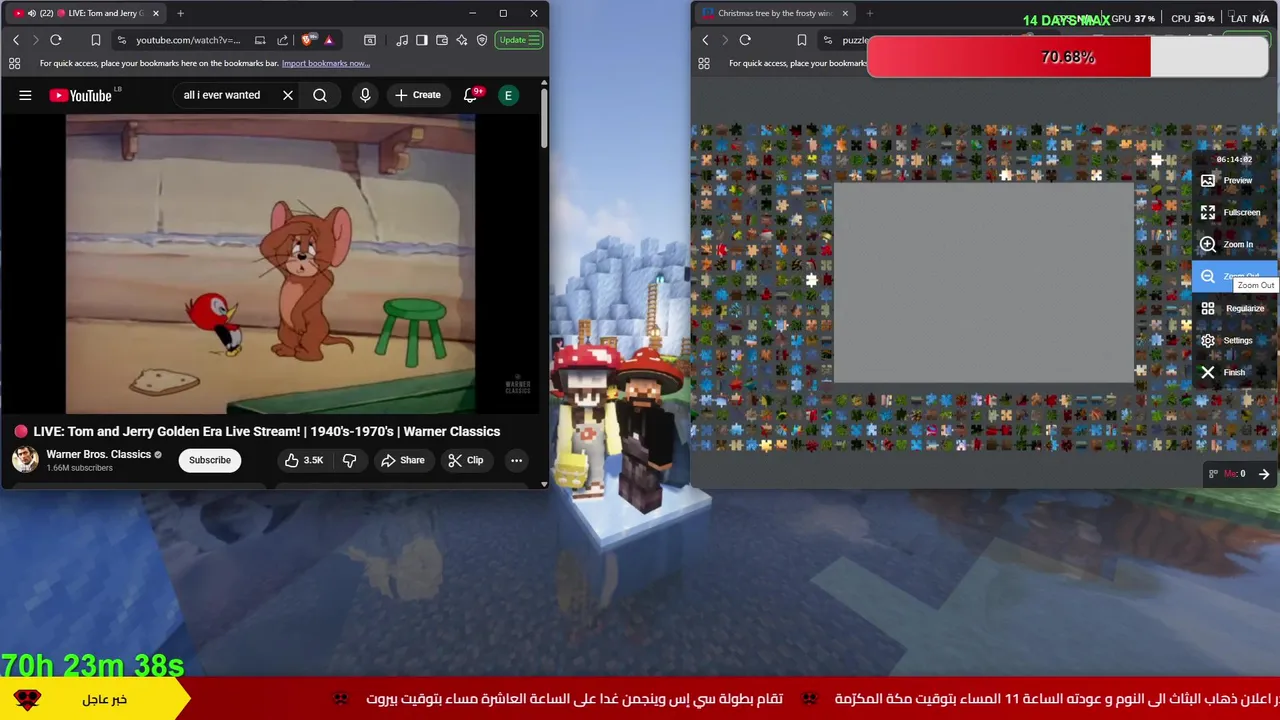This screenshot has height=720, width=1280.
Task: Go back in the puzzle browser window
Action: 705,40
